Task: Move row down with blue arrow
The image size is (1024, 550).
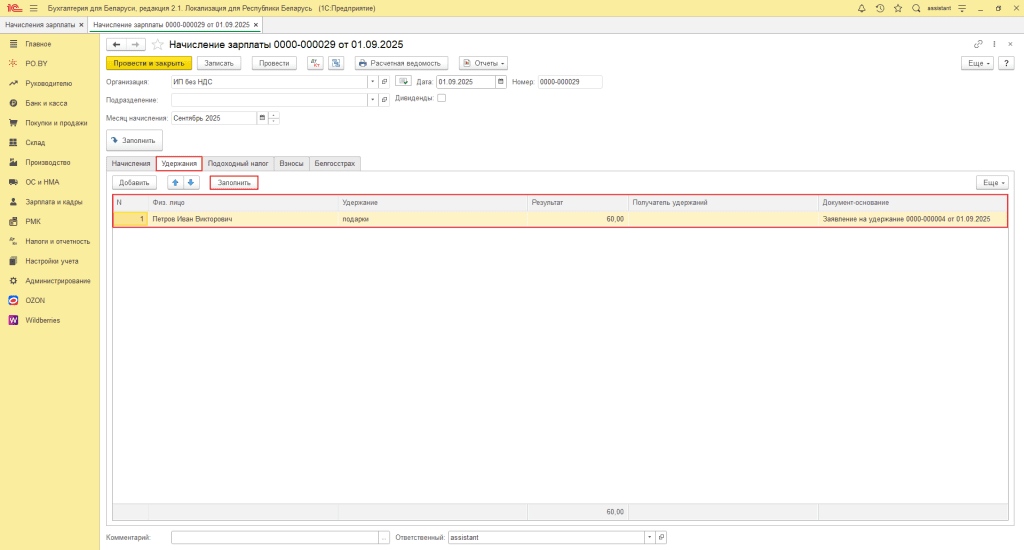Action: (191, 183)
